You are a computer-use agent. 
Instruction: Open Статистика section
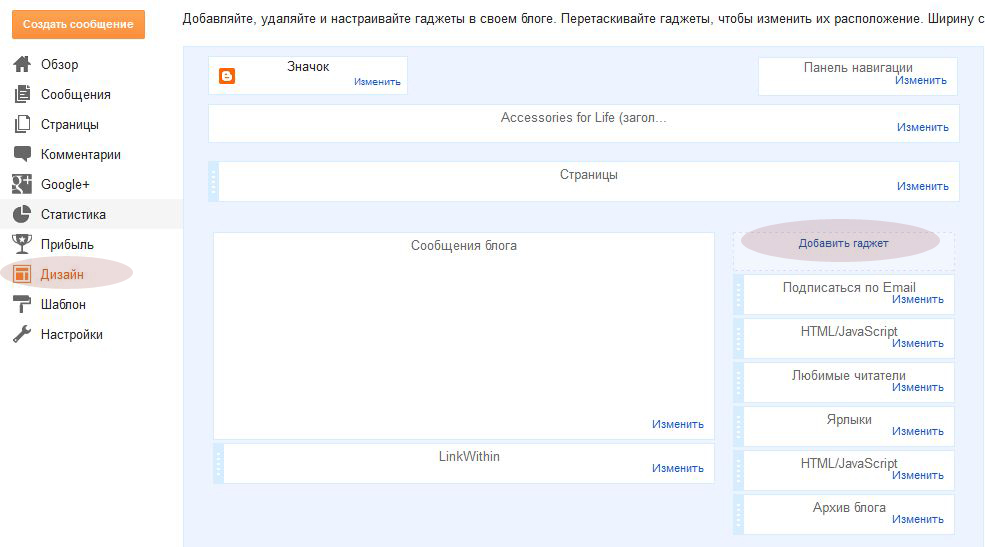click(73, 215)
